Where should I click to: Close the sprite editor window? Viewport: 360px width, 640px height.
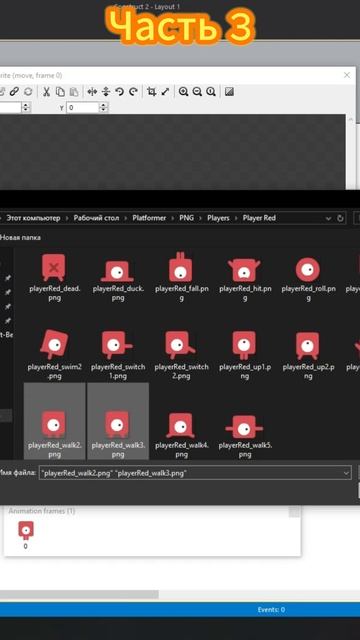[347, 75]
